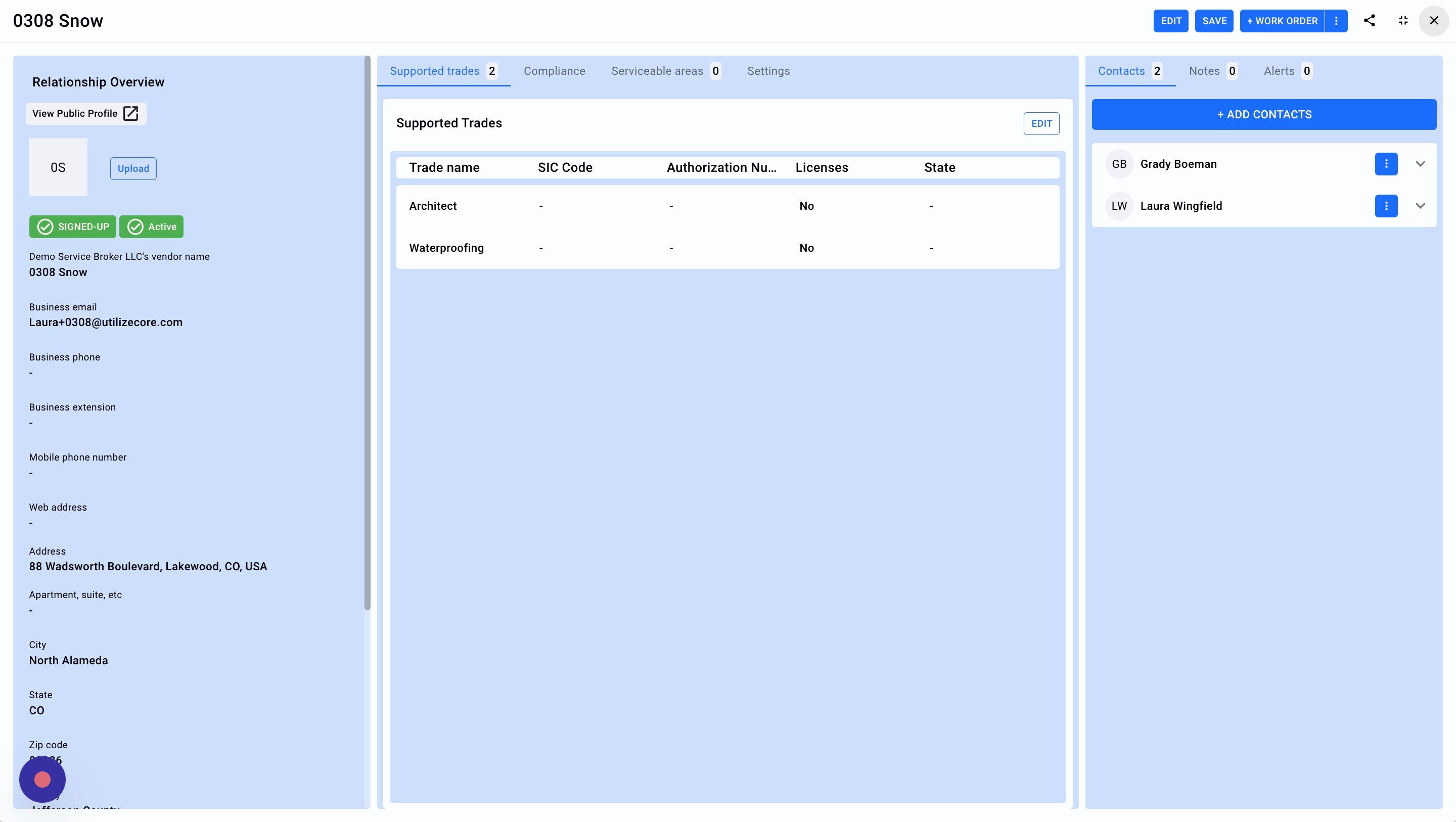Click the share icon in header
Screen dimensions: 1456x822
[1369, 21]
